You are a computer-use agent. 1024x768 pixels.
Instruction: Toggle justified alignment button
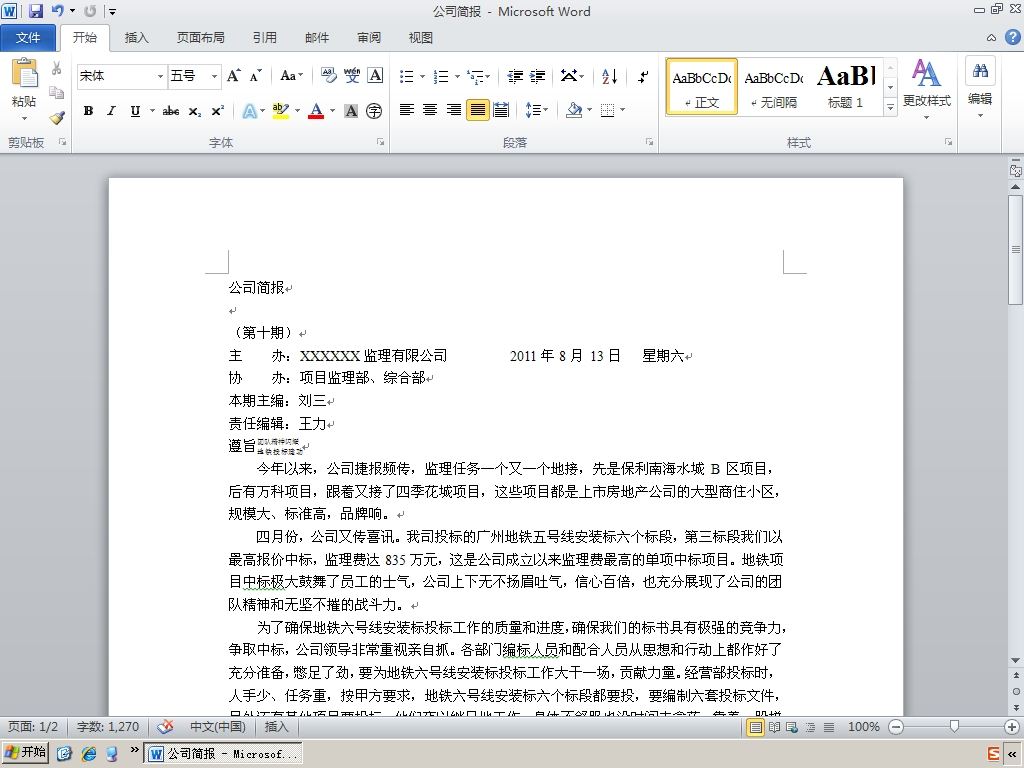point(477,110)
